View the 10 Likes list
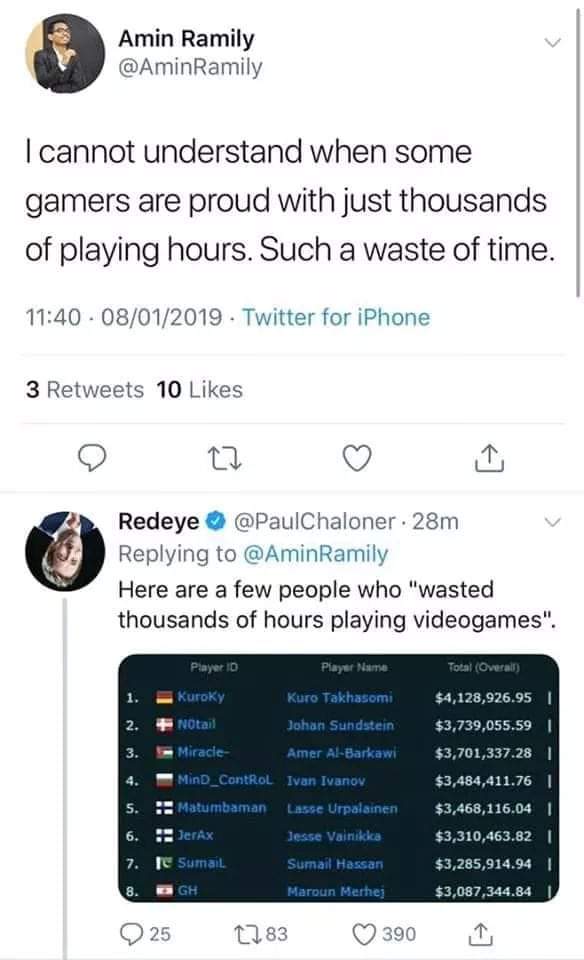Screen dimensions: 584x960 click(200, 389)
